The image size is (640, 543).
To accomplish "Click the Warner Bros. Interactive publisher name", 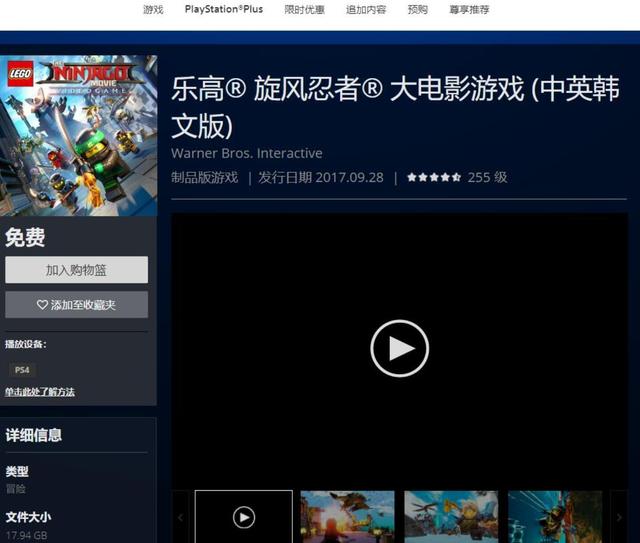I will click(x=247, y=153).
